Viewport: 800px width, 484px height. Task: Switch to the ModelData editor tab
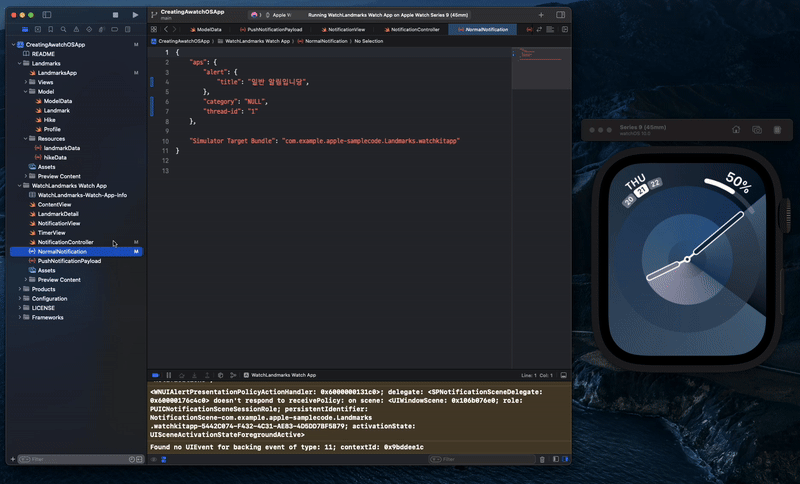pyautogui.click(x=206, y=30)
